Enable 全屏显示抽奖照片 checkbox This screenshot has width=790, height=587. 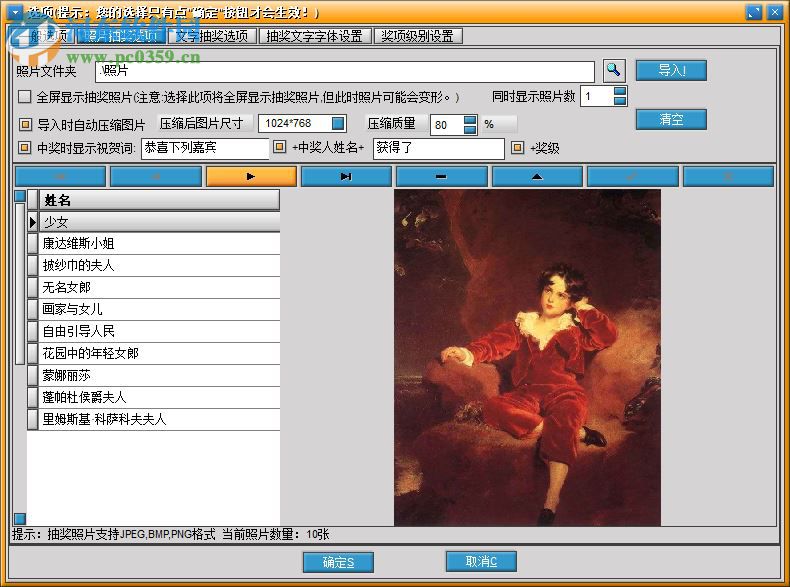[24, 96]
